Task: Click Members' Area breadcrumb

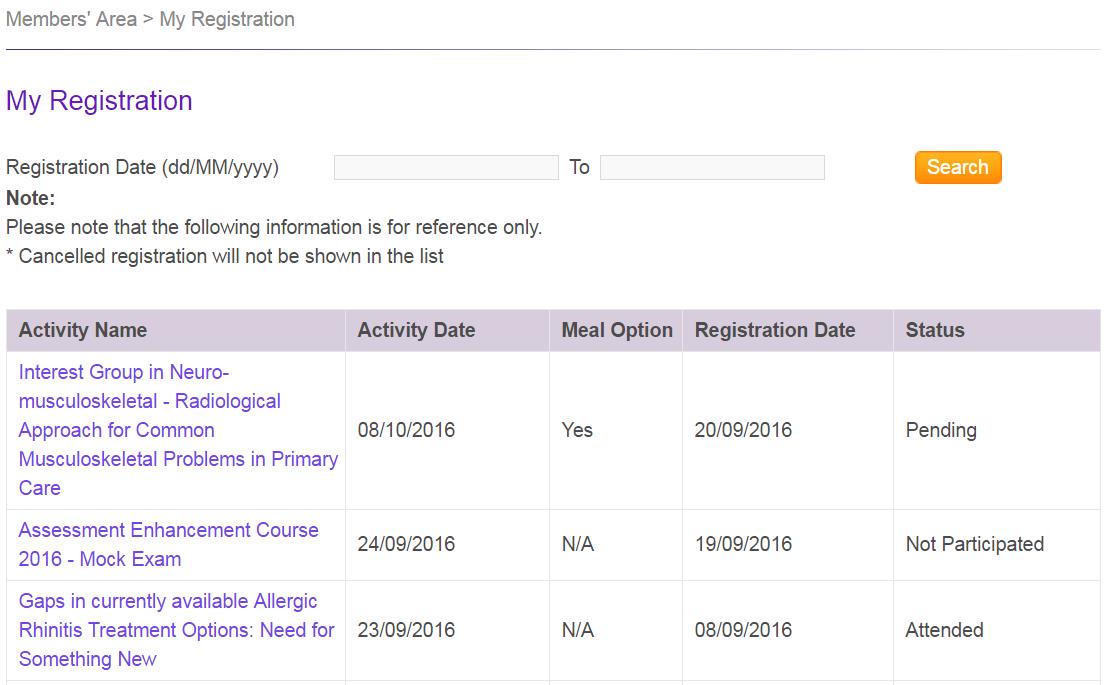Action: [71, 19]
